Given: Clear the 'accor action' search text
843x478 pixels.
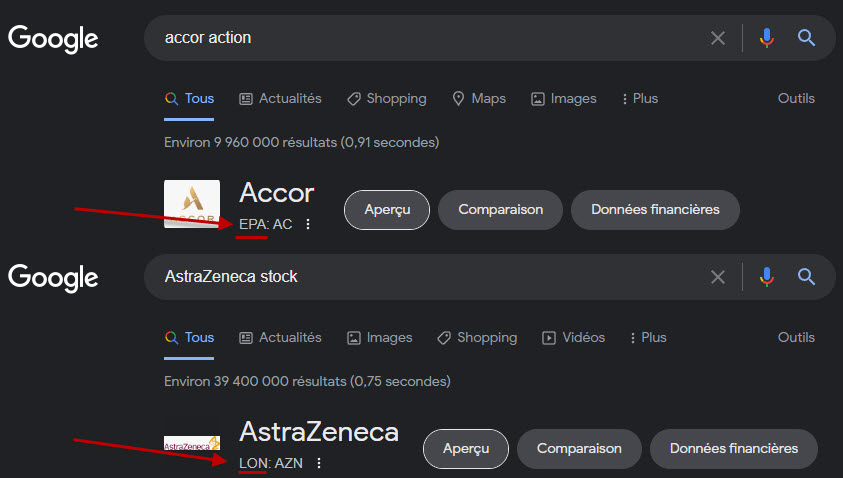Looking at the screenshot, I should (718, 38).
